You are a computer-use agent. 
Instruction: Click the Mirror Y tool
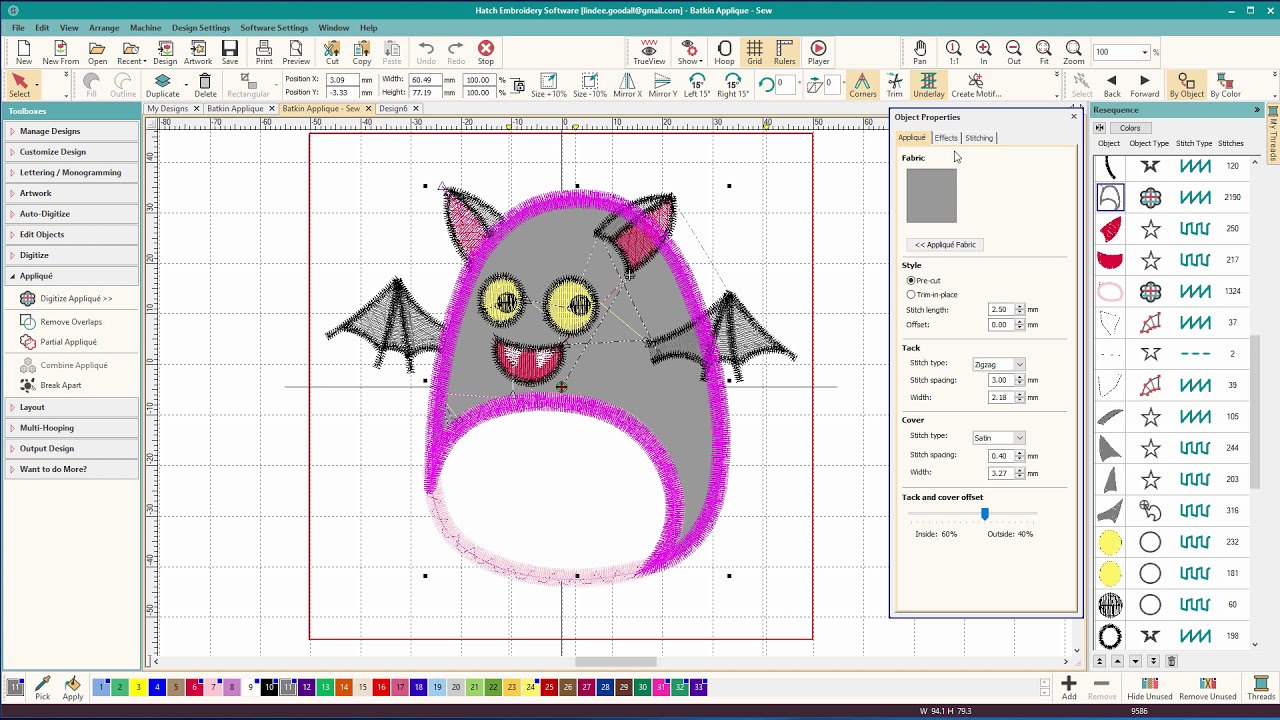(x=662, y=86)
